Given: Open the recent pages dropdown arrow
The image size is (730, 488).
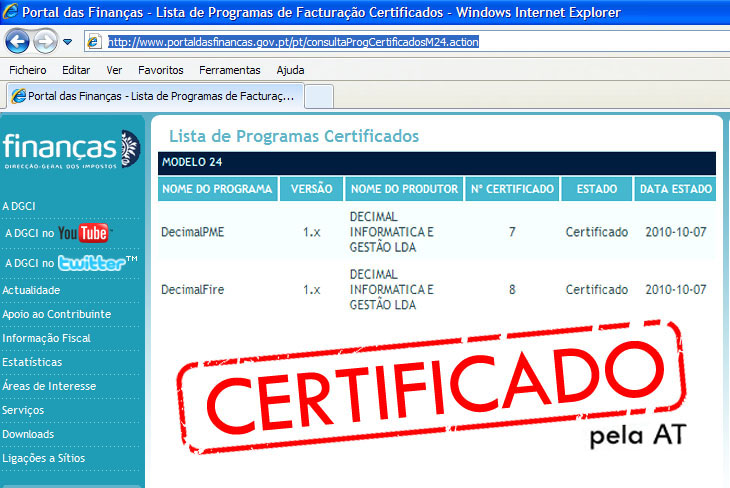Looking at the screenshot, I should coord(68,42).
